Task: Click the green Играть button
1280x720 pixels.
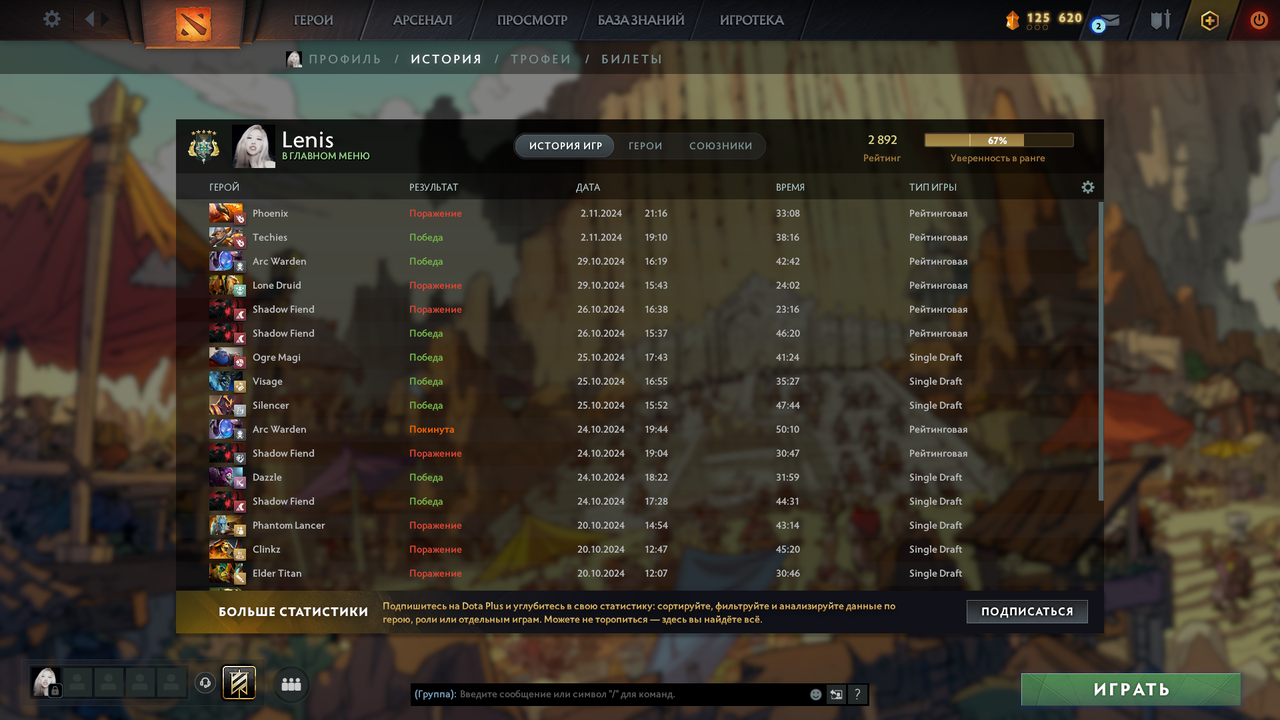Action: coord(1131,689)
